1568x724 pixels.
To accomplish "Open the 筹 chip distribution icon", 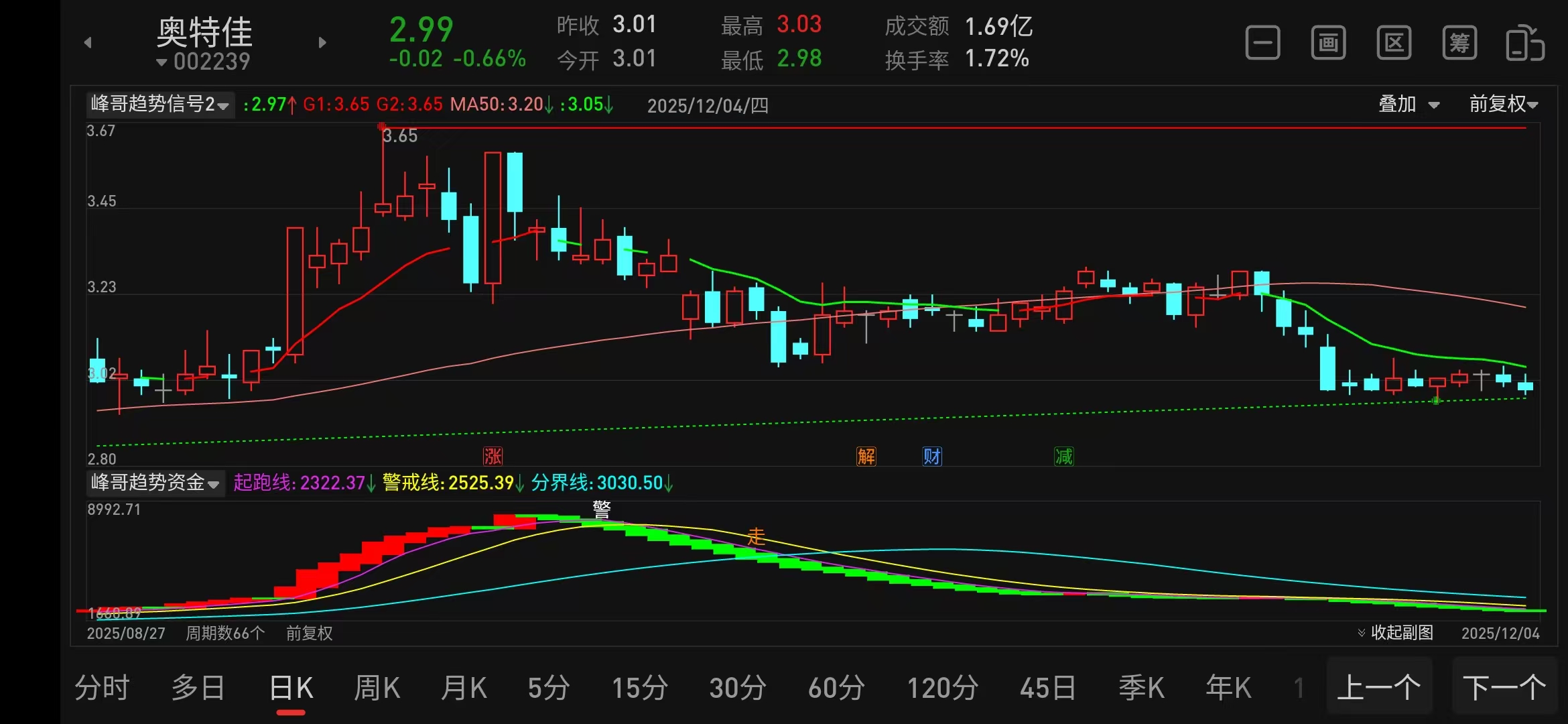I will tap(1459, 44).
